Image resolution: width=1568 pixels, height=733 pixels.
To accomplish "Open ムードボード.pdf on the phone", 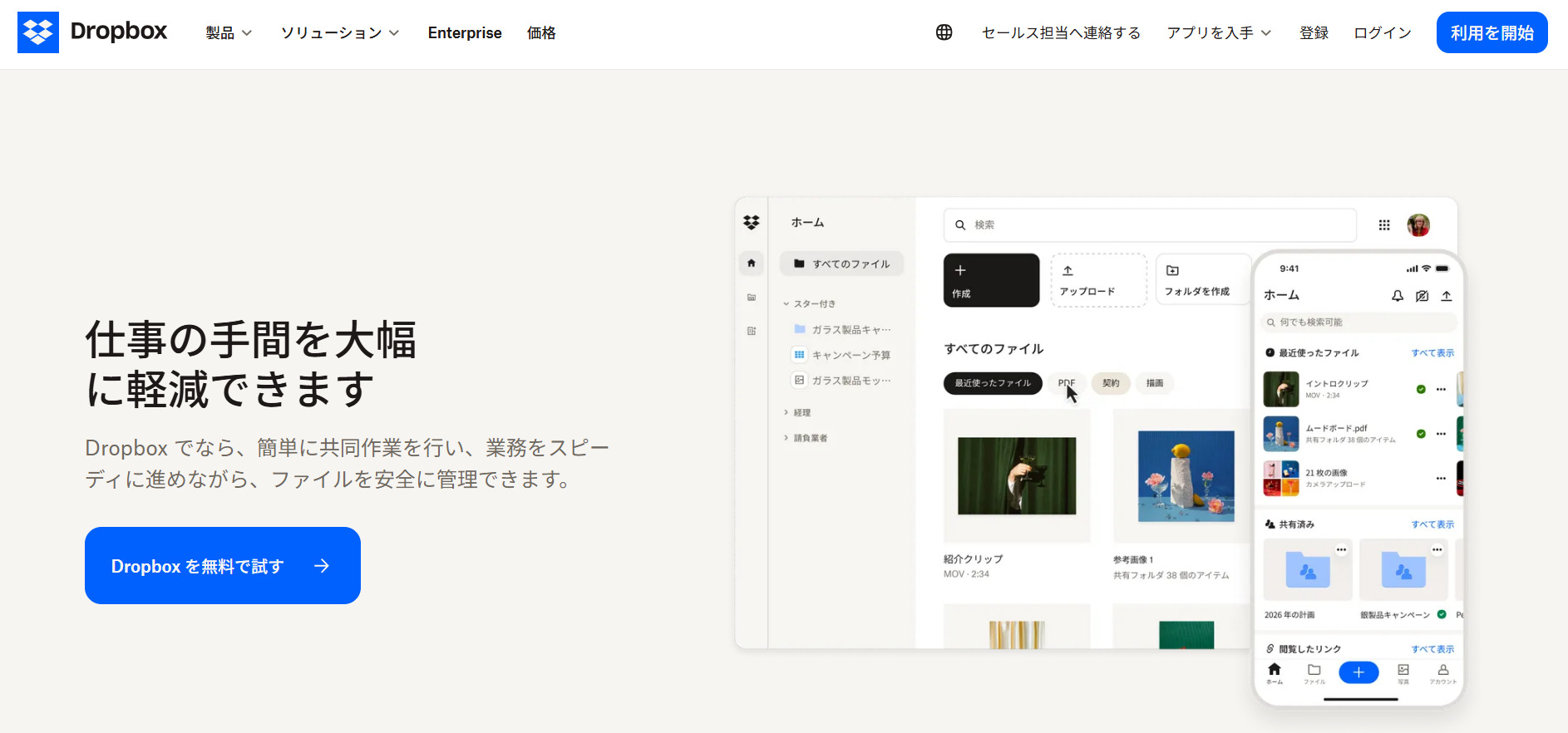I will [x=1336, y=434].
